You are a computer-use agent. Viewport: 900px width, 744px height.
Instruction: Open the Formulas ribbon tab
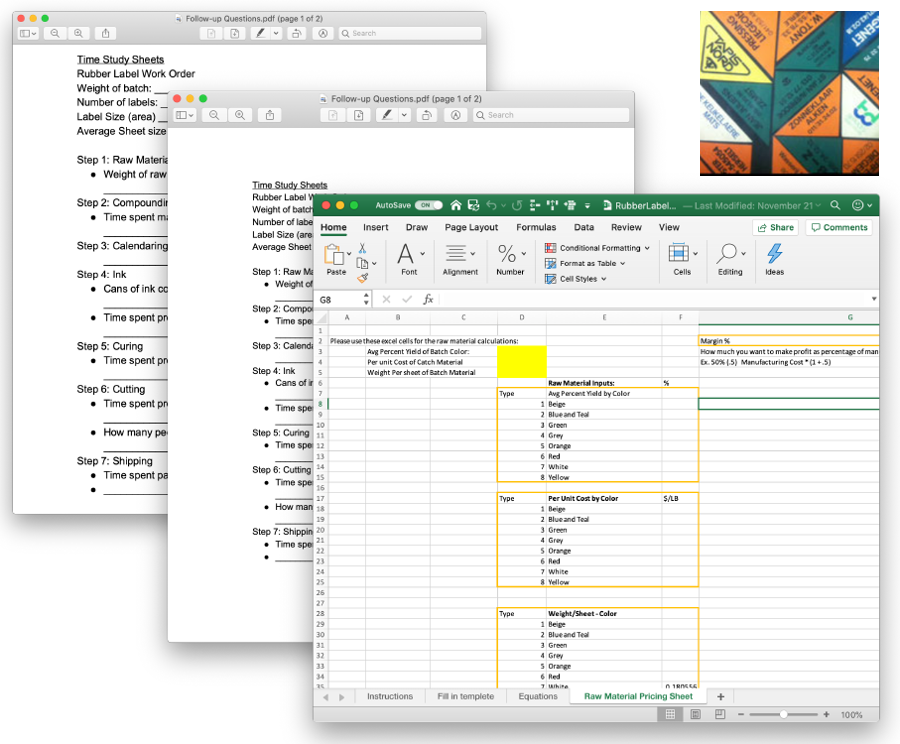[x=536, y=228]
